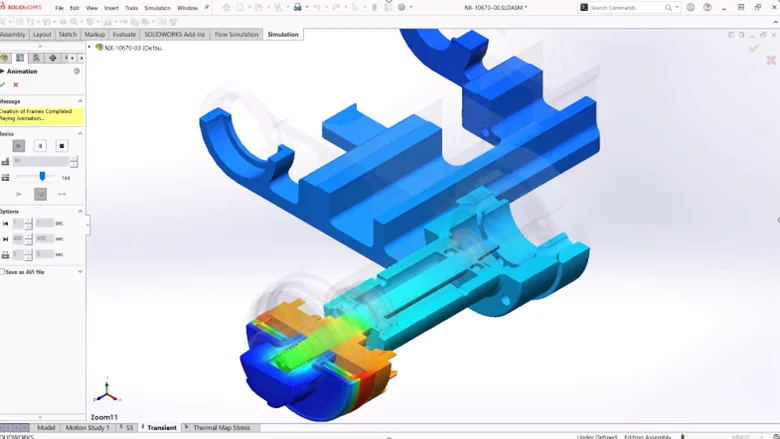Confirm with the graphics-area green checkmark
Screen dimensions: 780x439
754,48
